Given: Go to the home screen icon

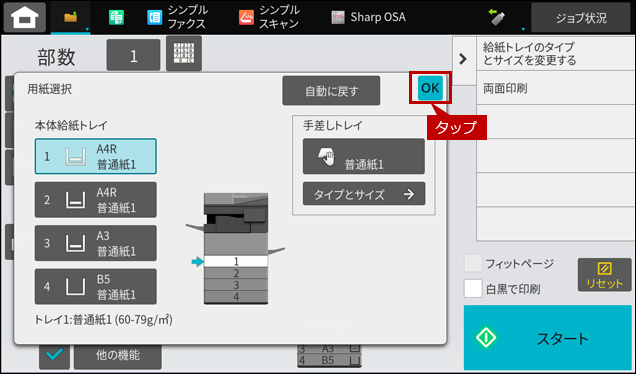Looking at the screenshot, I should click(25, 17).
